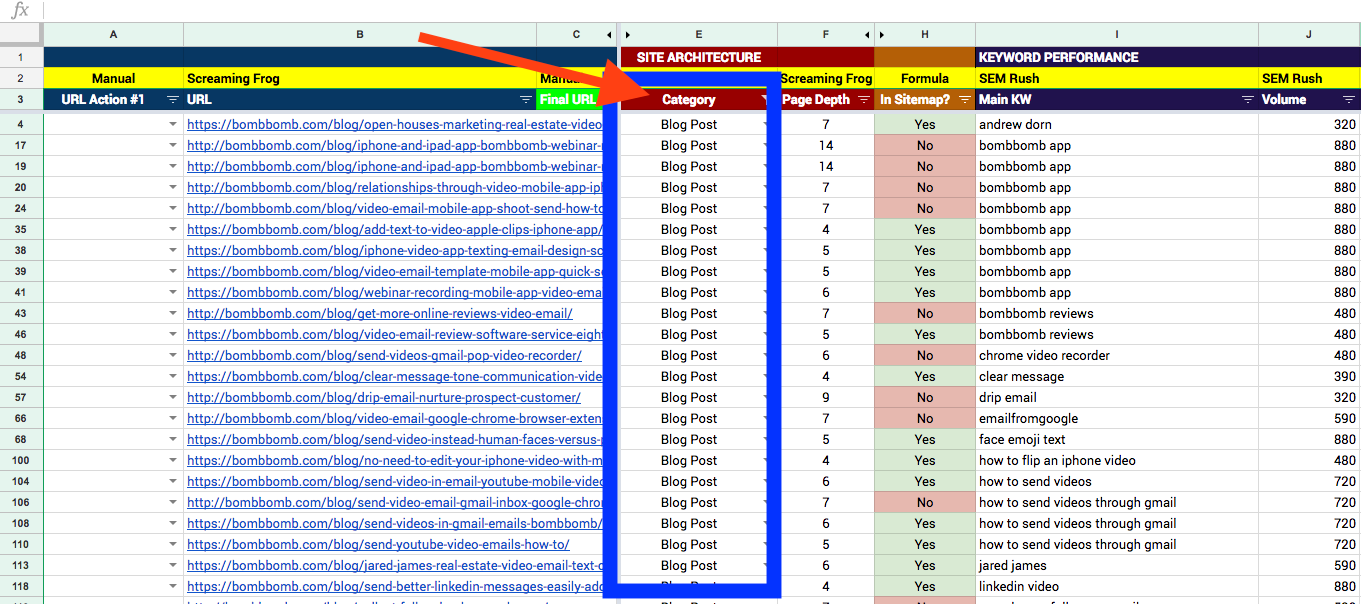
Task: Open the drip-email-nurture-prospect-customer link
Action: [x=384, y=398]
